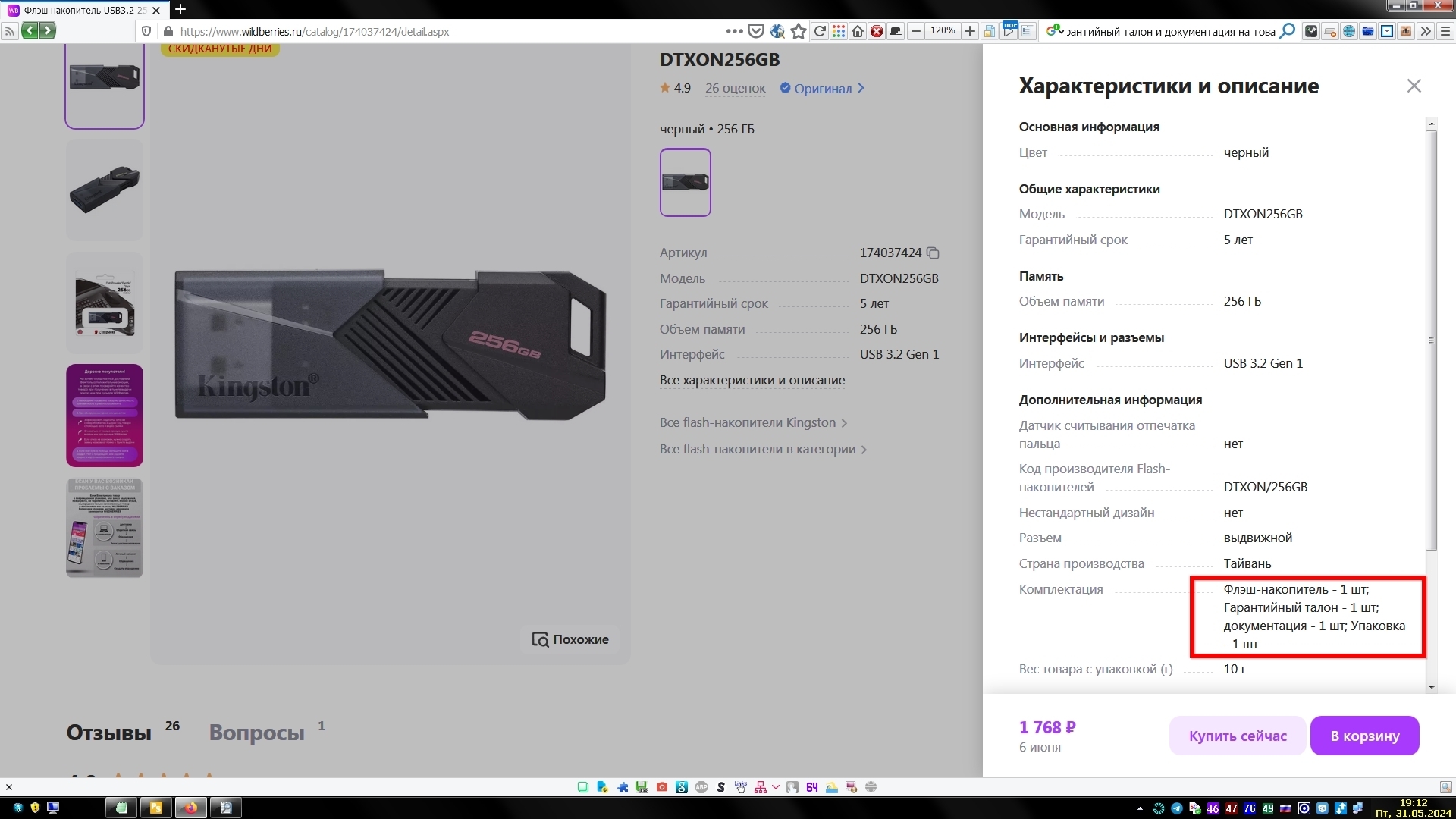1456x819 pixels.
Task: Switch to the Отзывы tab
Action: 109,733
